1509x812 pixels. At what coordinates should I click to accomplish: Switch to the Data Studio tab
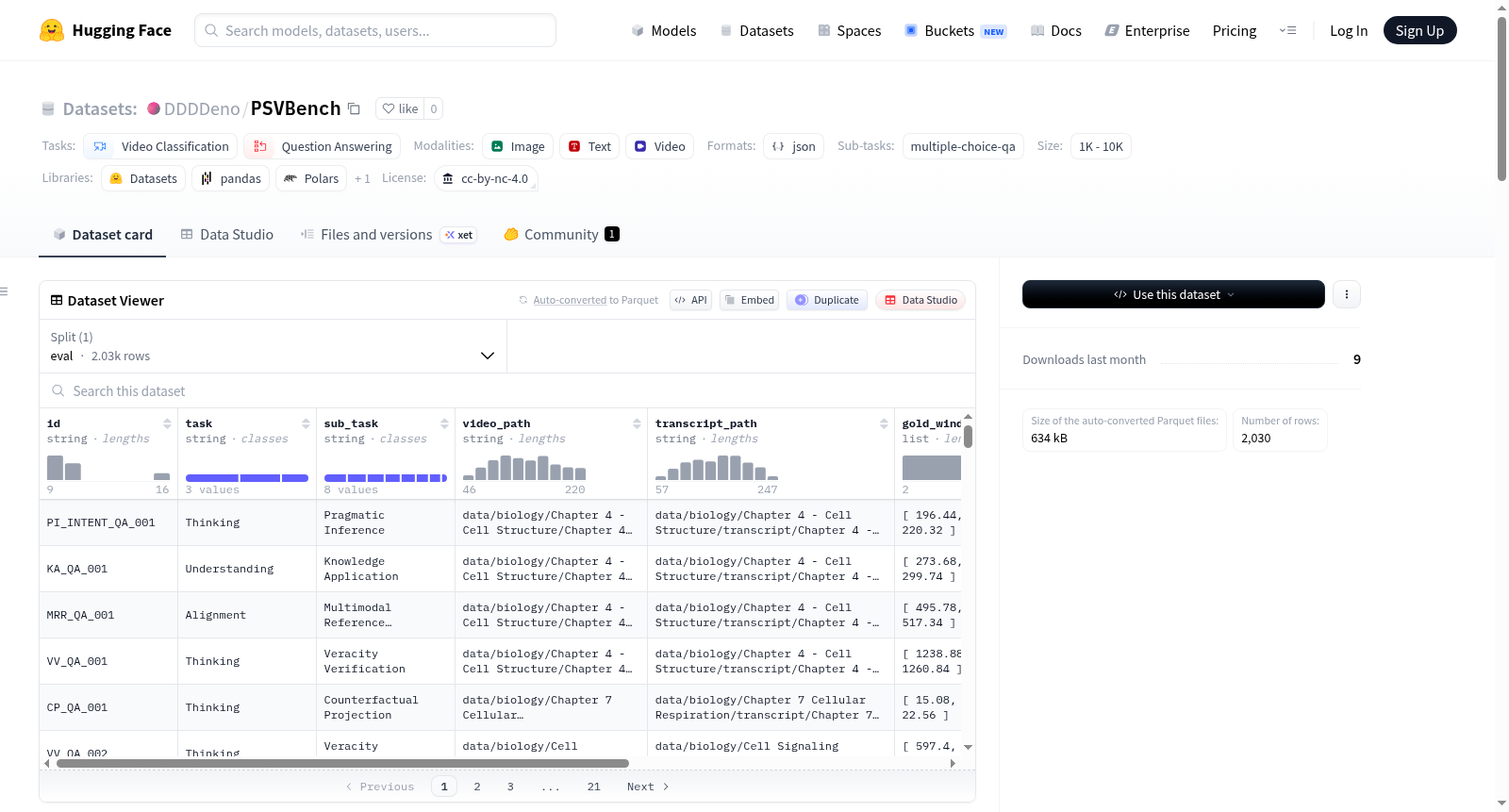pos(226,235)
